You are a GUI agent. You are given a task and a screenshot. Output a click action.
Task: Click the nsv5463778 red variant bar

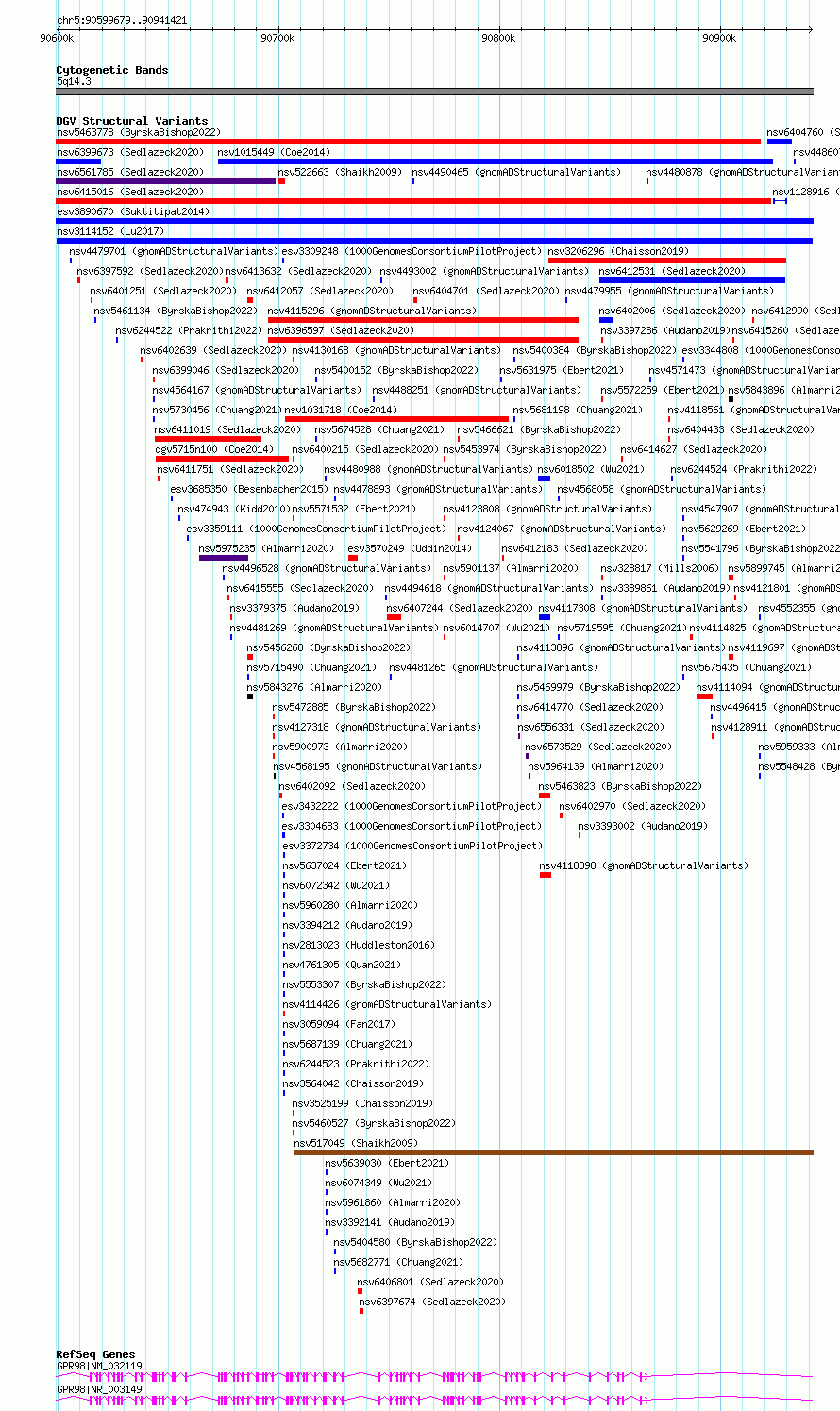click(408, 142)
